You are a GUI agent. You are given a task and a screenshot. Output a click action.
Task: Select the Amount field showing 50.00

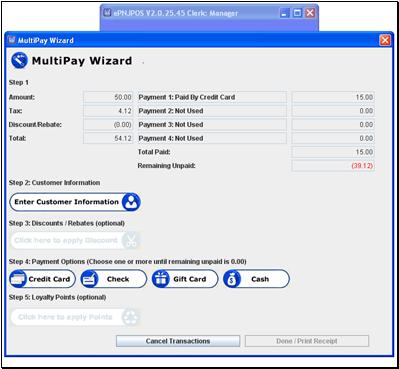pos(108,97)
